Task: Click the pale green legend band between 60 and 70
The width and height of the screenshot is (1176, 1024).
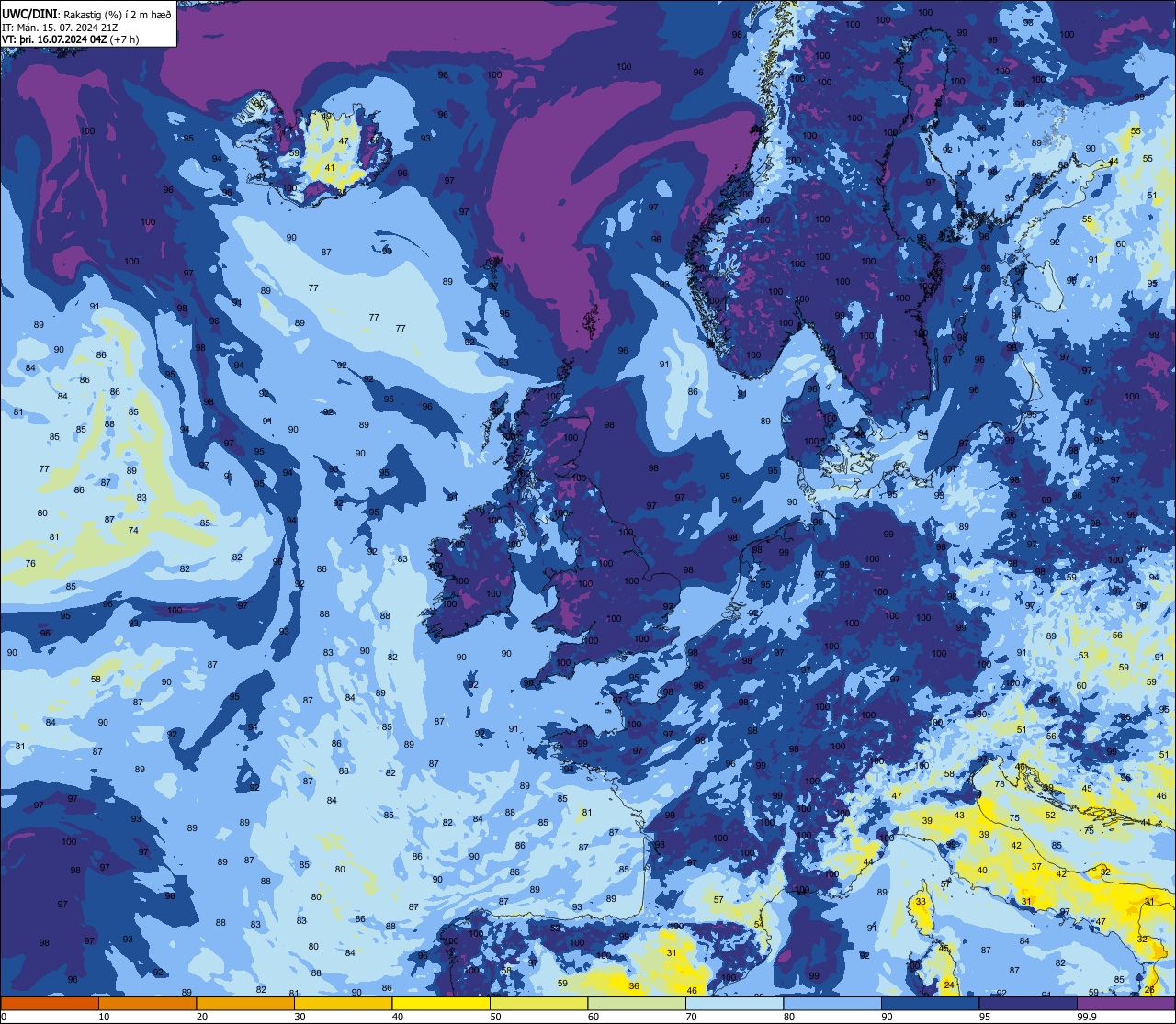Action: pyautogui.click(x=637, y=1003)
